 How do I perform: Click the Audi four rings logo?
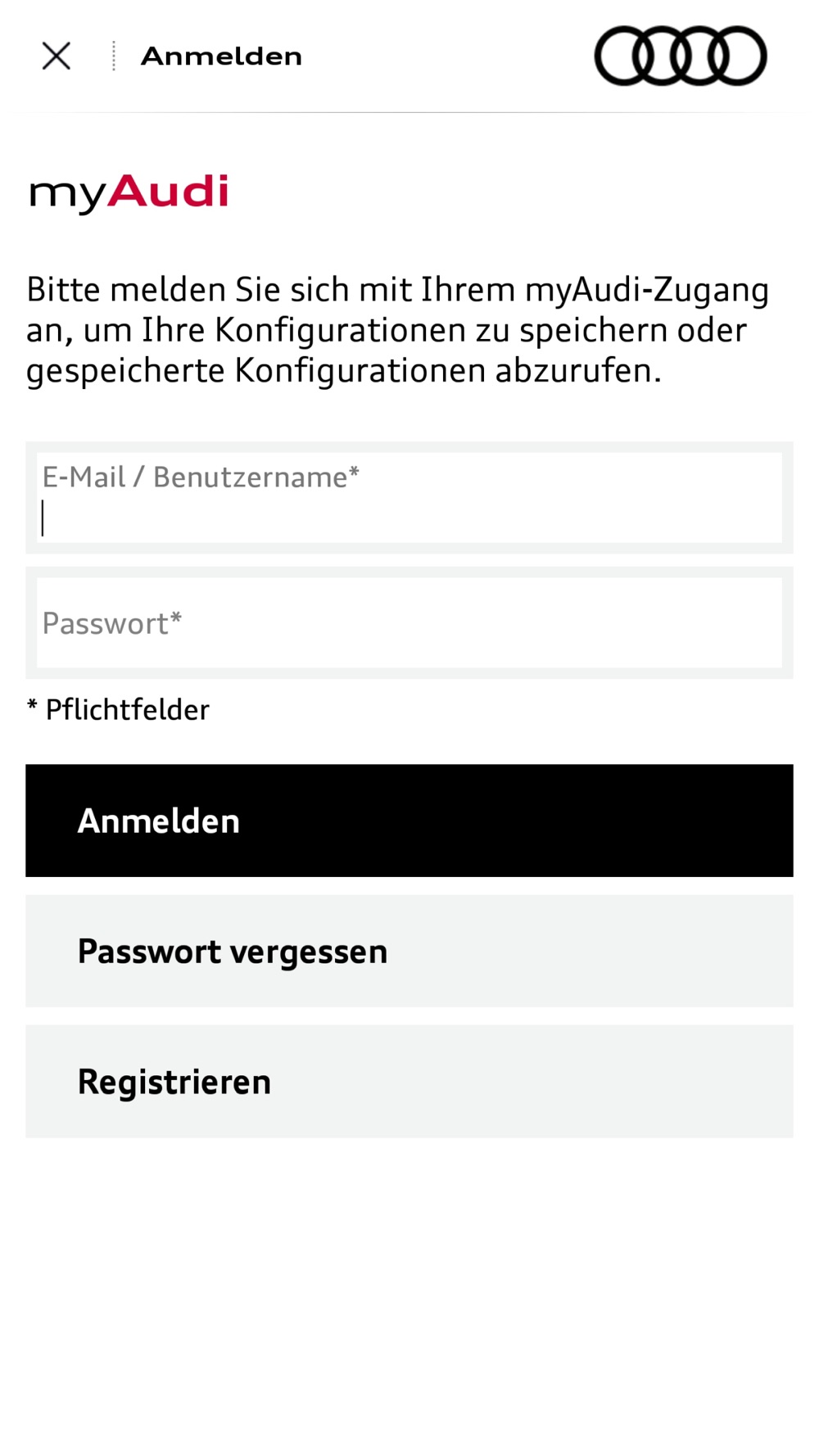[x=680, y=56]
